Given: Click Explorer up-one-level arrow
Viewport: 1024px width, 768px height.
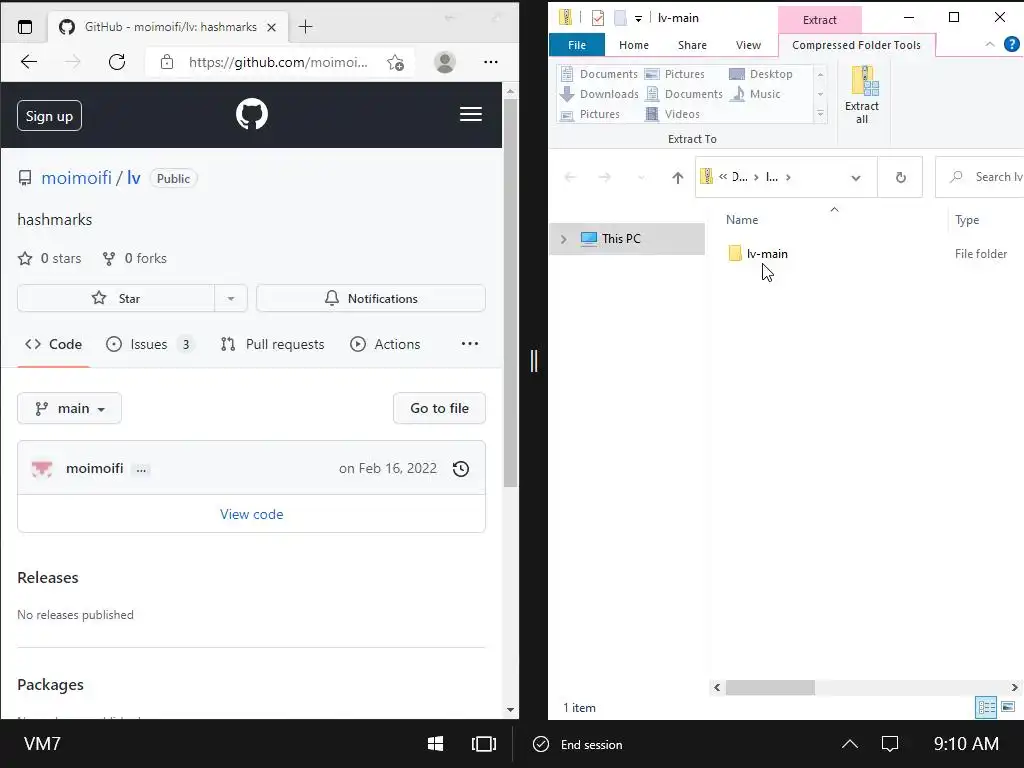Looking at the screenshot, I should 677,177.
